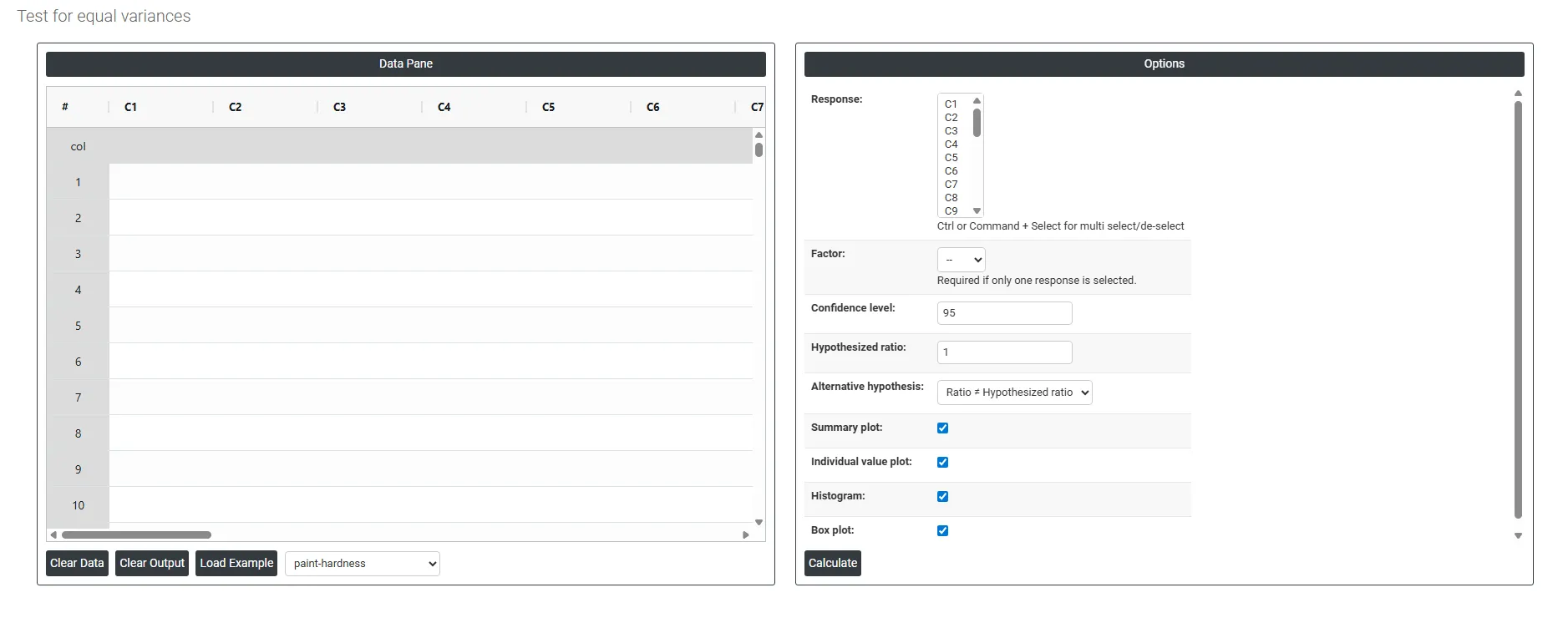Screen dimensions: 1568x618
Task: Click the col row label
Action: pyautogui.click(x=78, y=146)
